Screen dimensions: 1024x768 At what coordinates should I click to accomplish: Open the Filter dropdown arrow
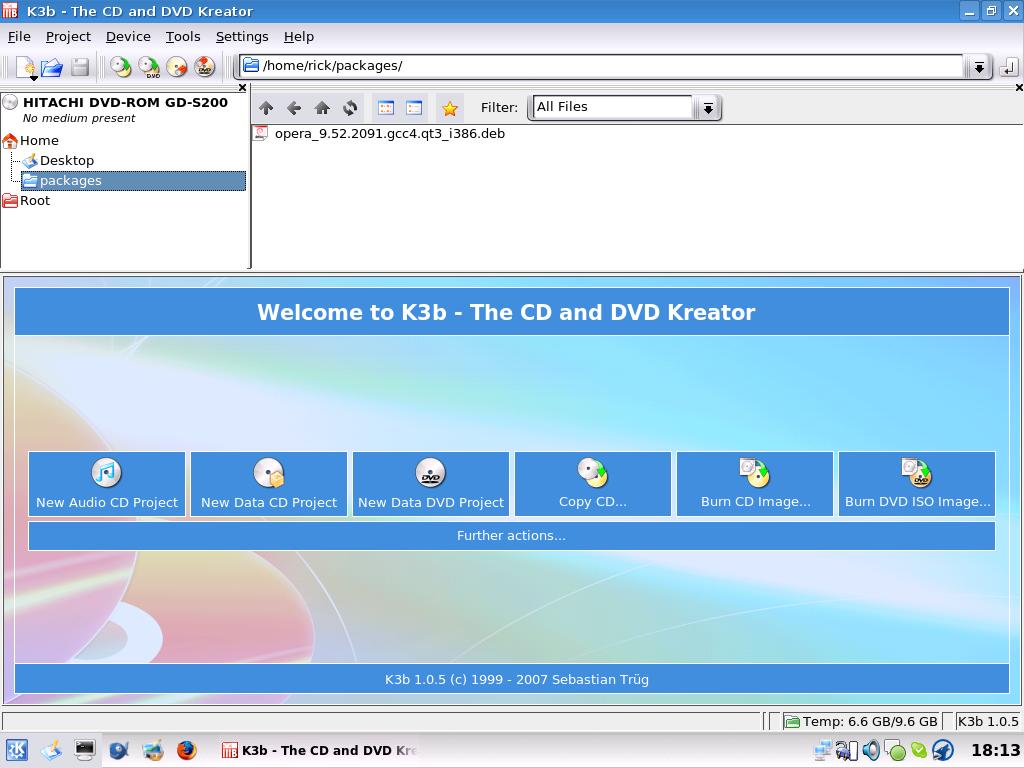[x=707, y=108]
